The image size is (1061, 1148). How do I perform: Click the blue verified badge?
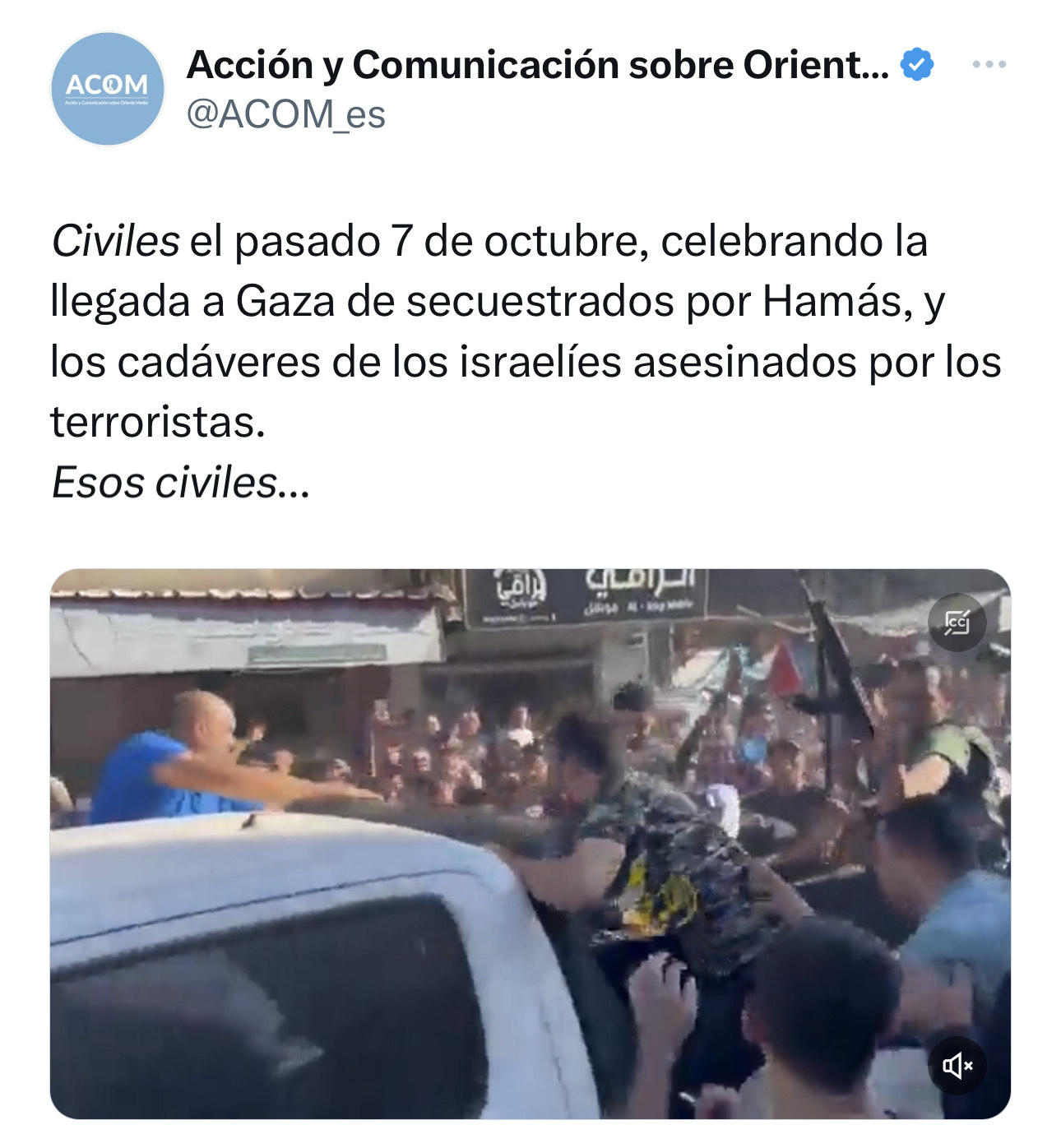(917, 65)
